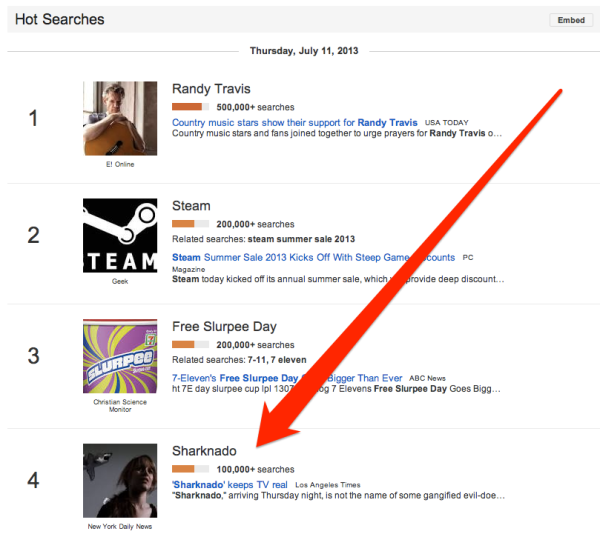Screen dimensions: 600x534
Task: Click 'Christian Science Monitor' image caption
Action: click(120, 405)
